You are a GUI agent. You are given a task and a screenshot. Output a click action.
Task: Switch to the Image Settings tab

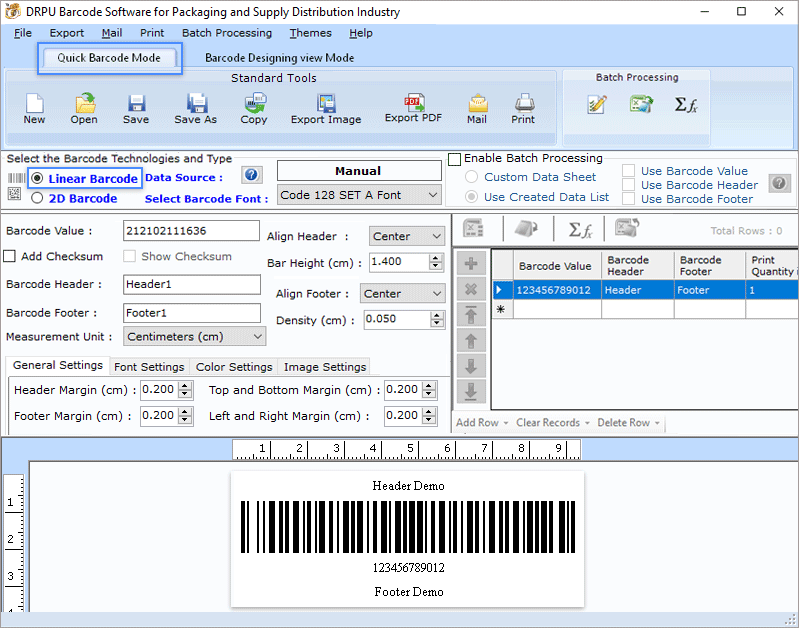click(325, 367)
